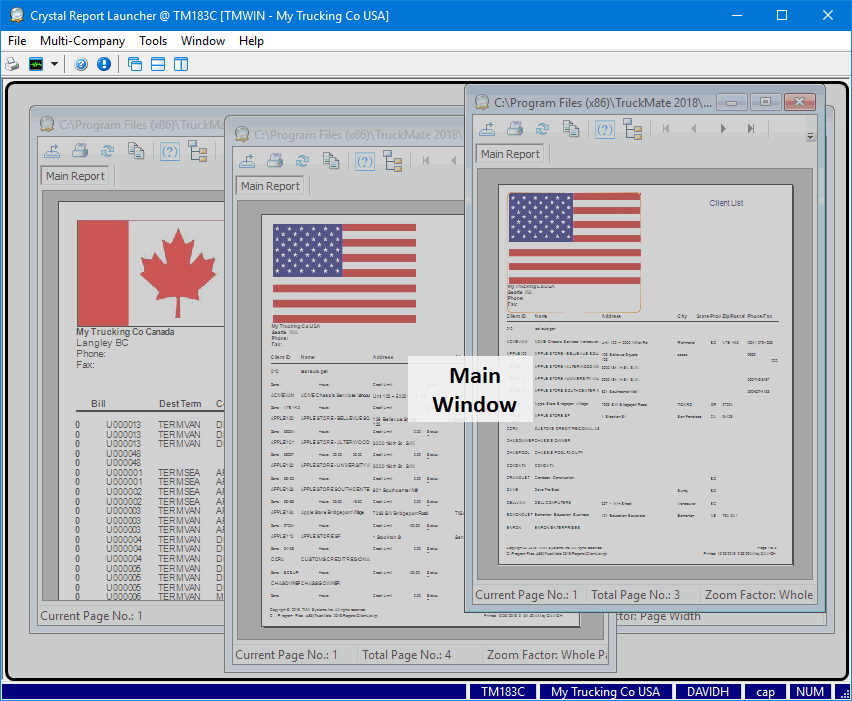Toggle parameter panel in the Client List window
852x701 pixels.
[x=605, y=128]
